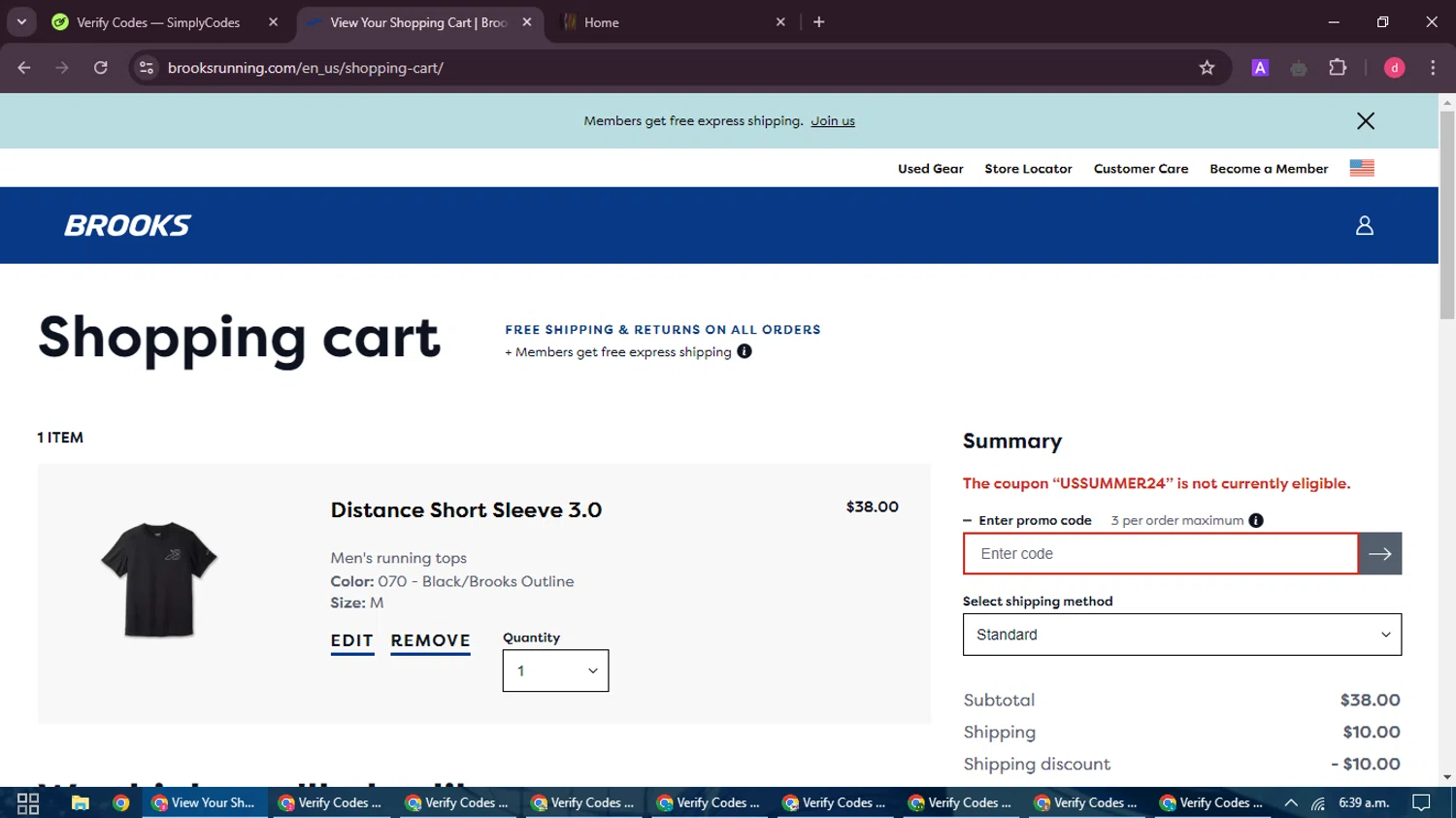Reload the Brooks shopping cart page
Screen dimensions: 1456x818
pos(101,68)
